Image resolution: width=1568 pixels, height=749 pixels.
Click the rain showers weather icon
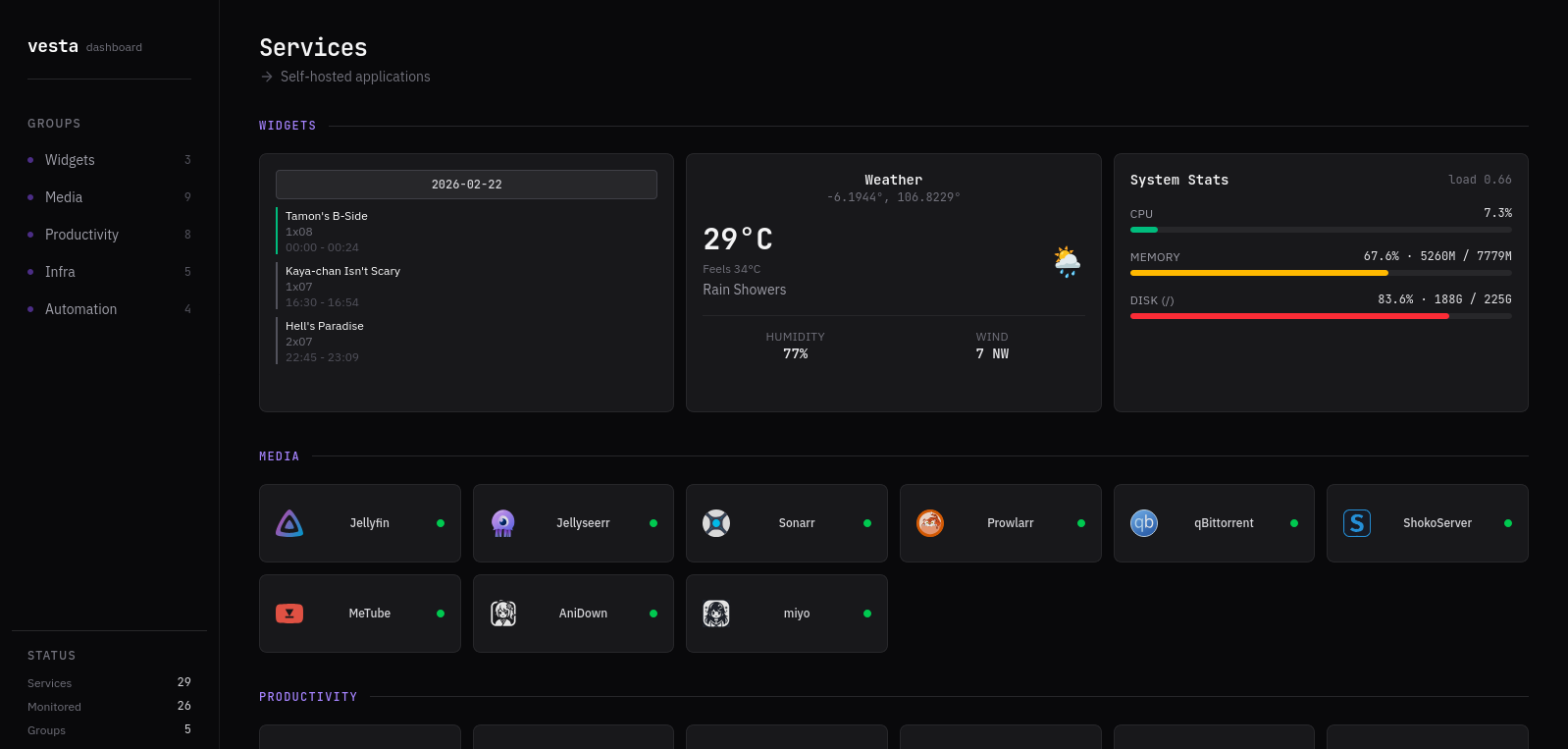[1067, 262]
